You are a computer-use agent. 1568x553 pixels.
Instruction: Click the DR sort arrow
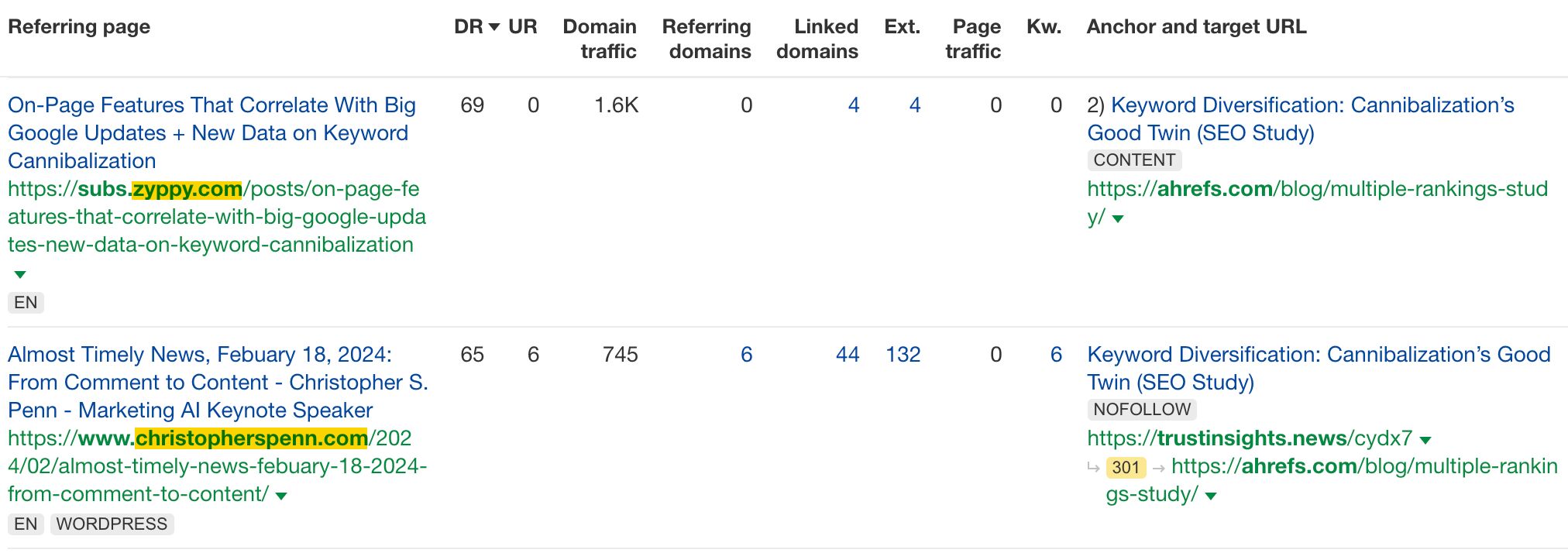(495, 26)
